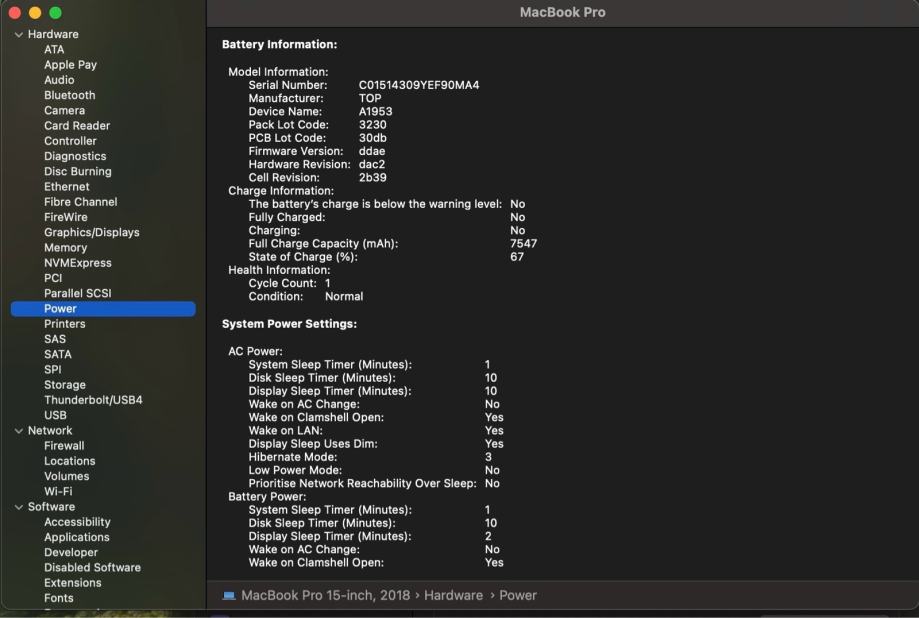Image resolution: width=919 pixels, height=618 pixels.
Task: Open Firewall under Network
Action: click(x=64, y=446)
